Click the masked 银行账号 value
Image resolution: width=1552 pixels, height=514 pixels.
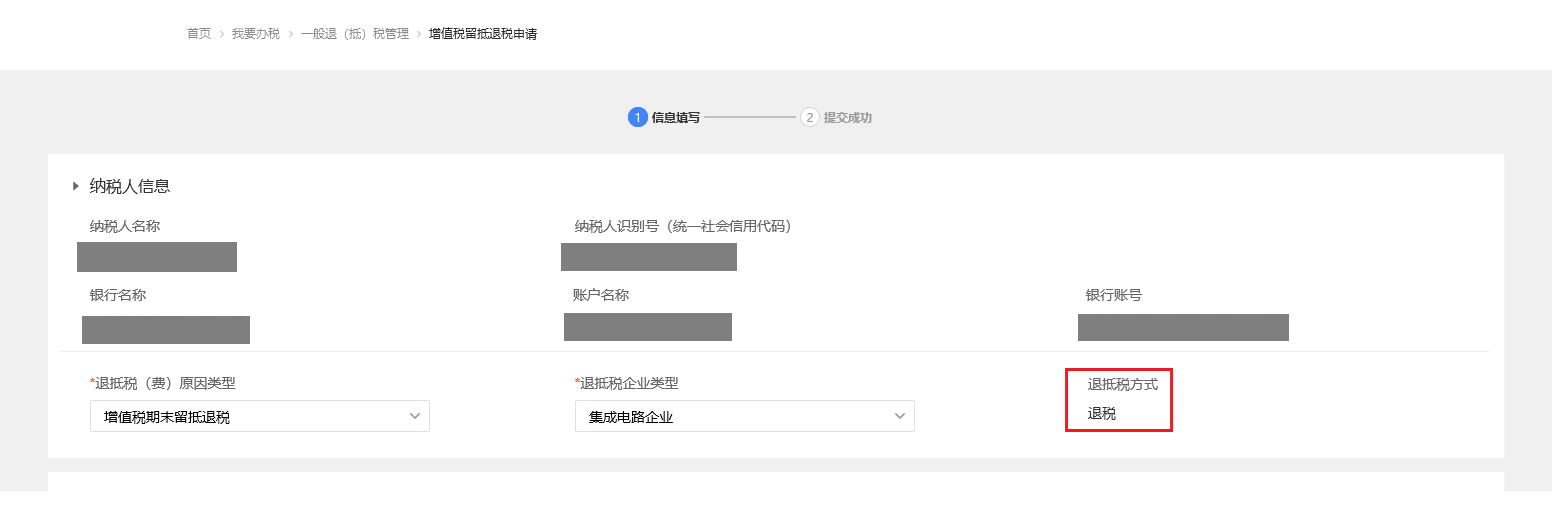[1183, 327]
